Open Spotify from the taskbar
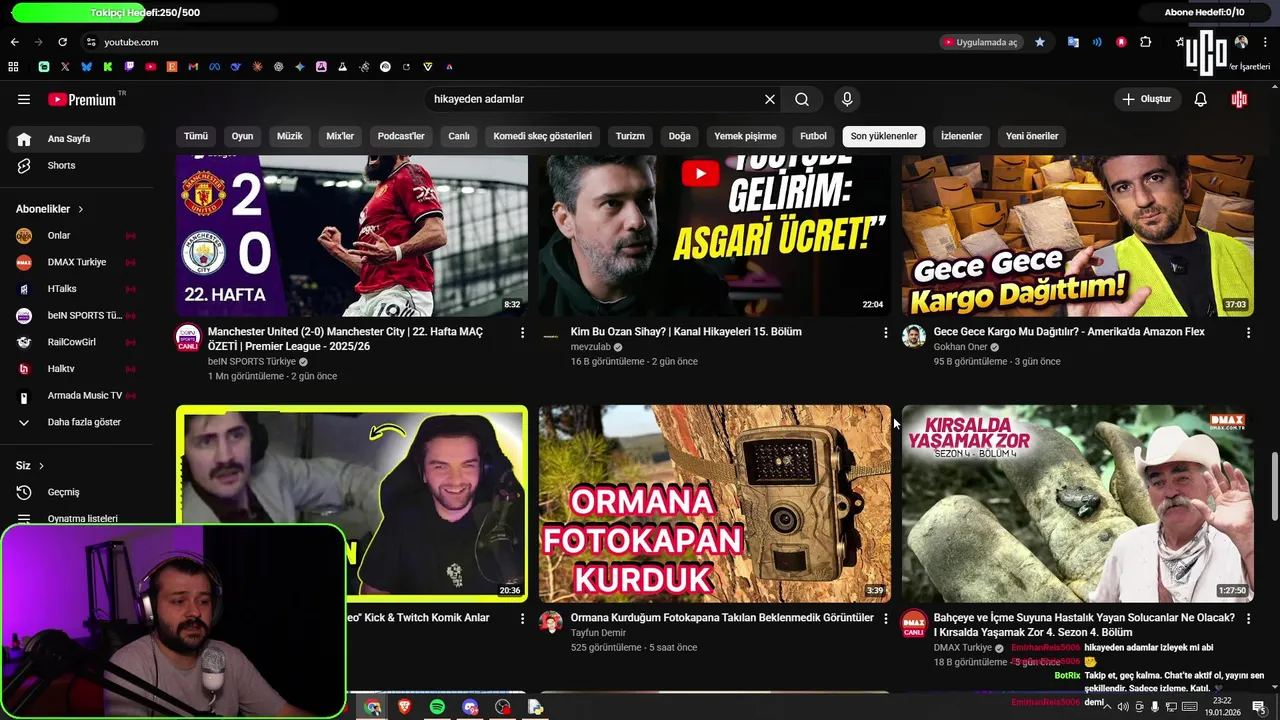 click(437, 707)
